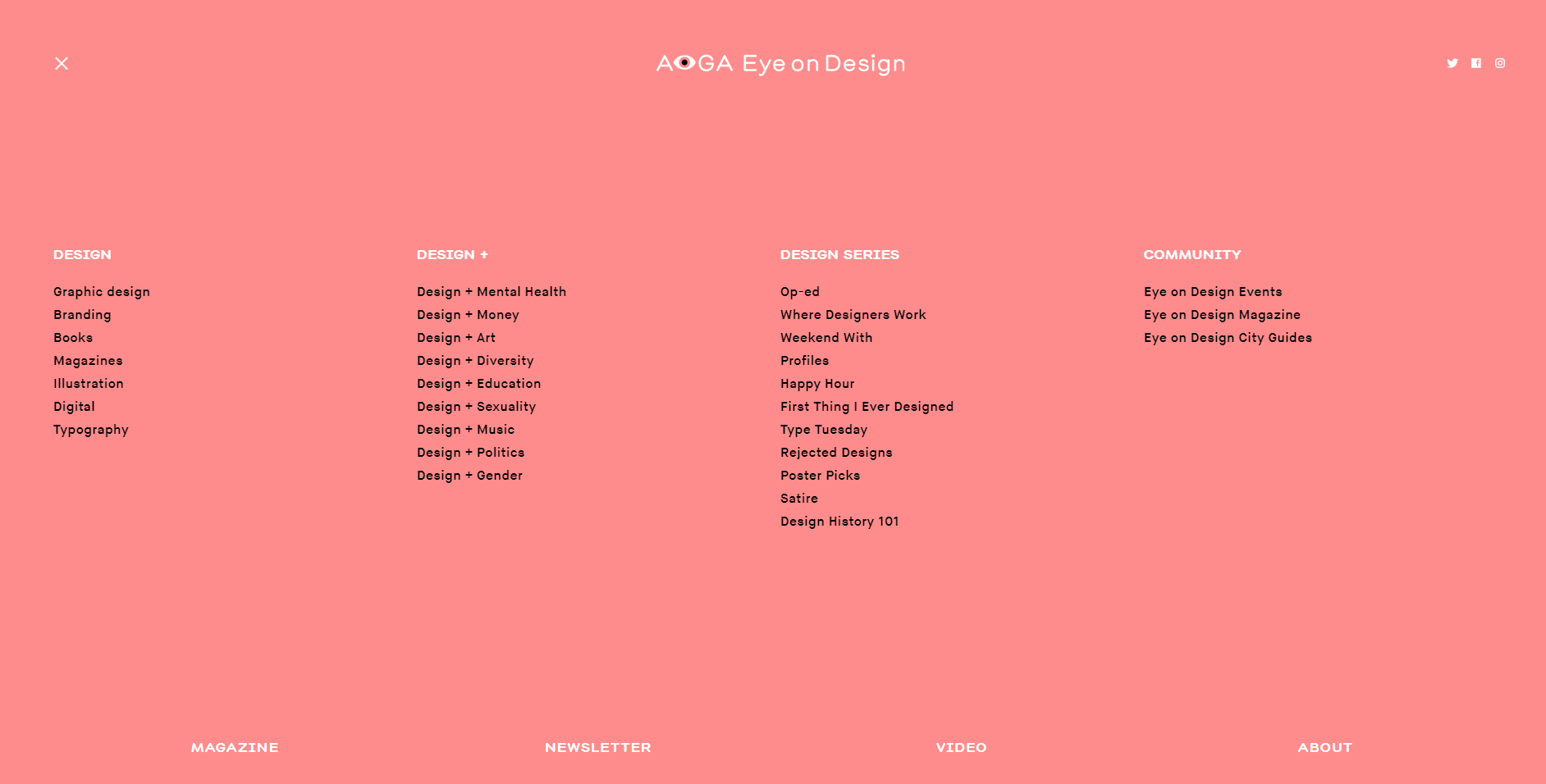Open Eye on Design Magazine link
The height and width of the screenshot is (784, 1546).
pyautogui.click(x=1222, y=315)
